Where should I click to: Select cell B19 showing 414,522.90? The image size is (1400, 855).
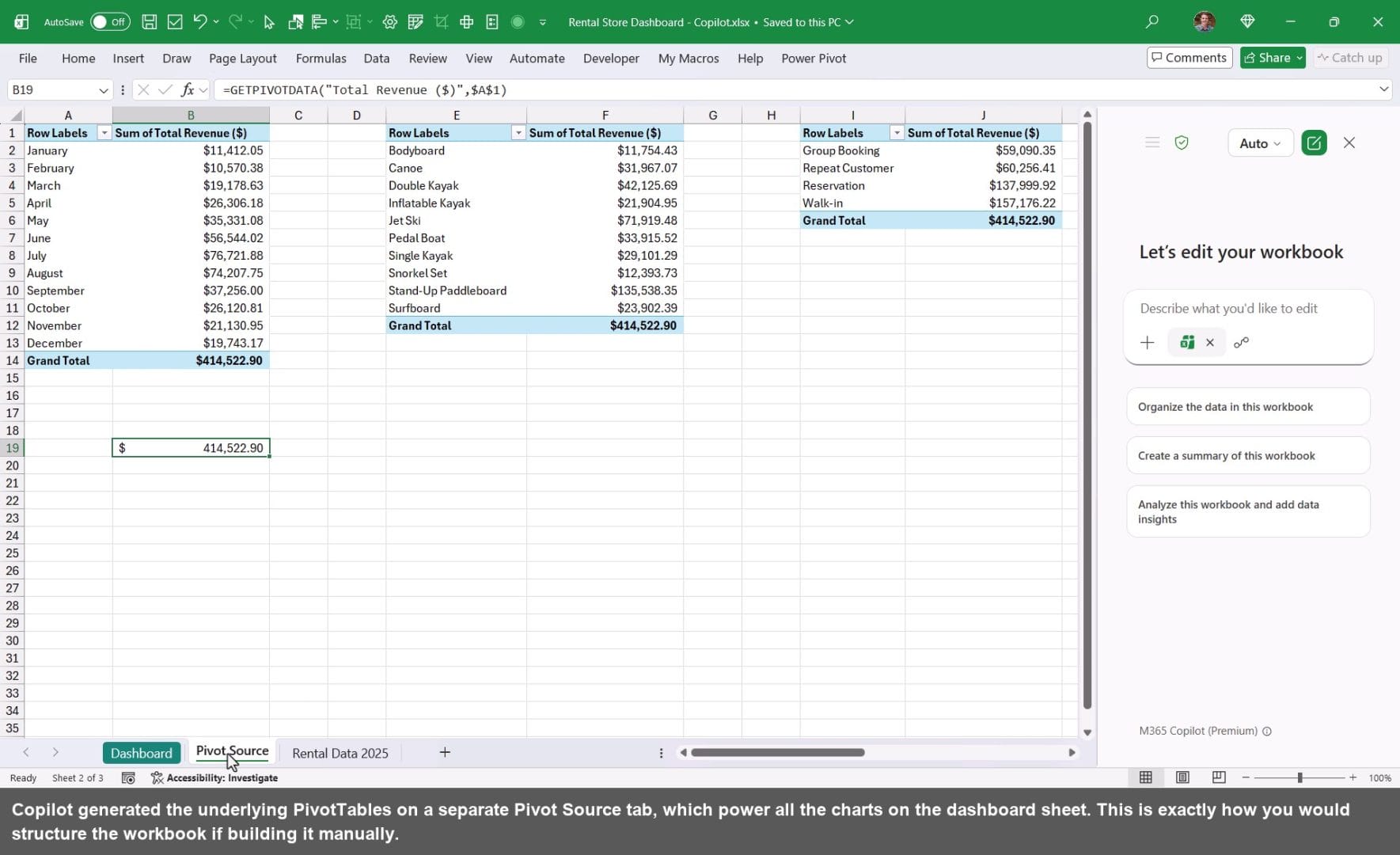pos(191,448)
